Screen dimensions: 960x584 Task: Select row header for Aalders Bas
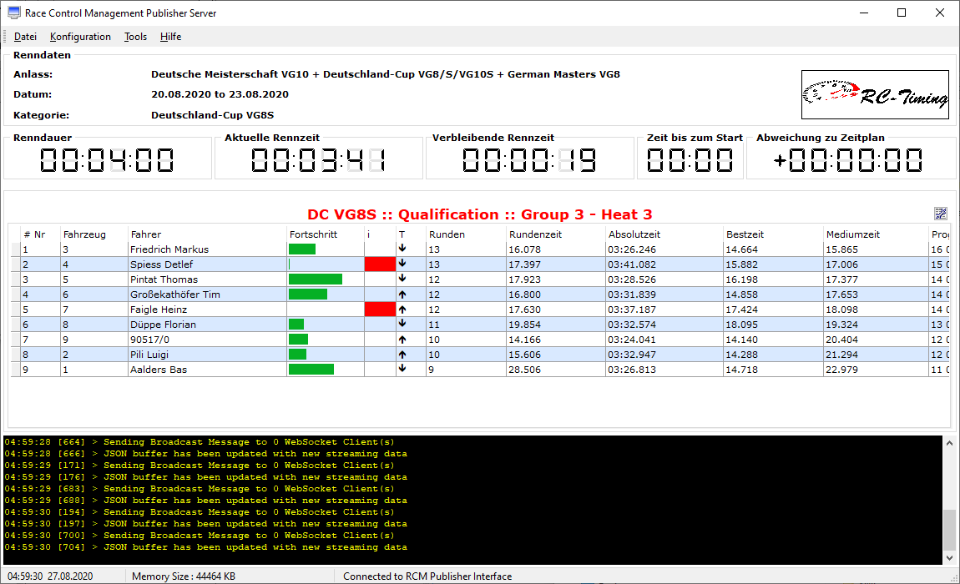click(15, 369)
